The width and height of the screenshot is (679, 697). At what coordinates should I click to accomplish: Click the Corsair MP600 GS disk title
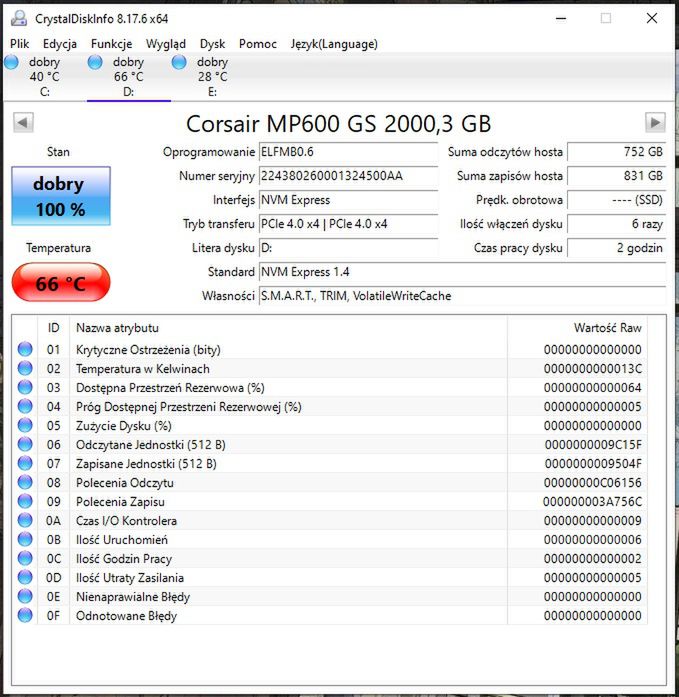pyautogui.click(x=339, y=123)
